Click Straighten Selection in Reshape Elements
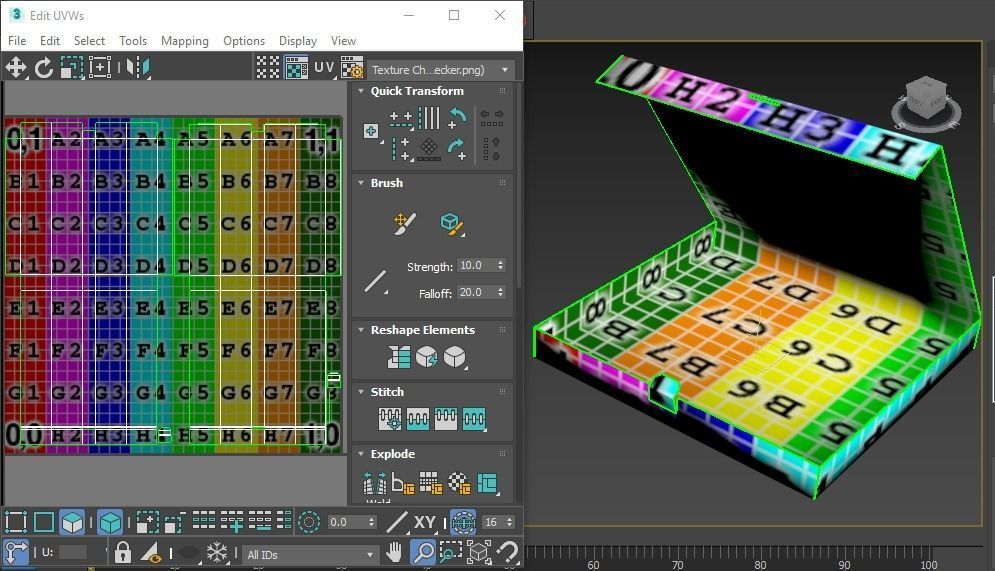Image resolution: width=995 pixels, height=571 pixels. coord(399,357)
